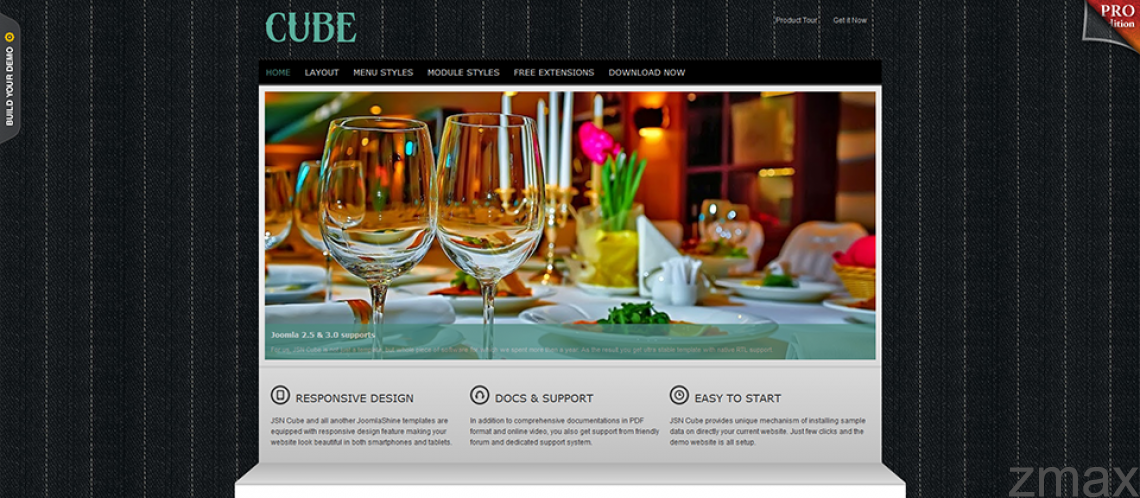The height and width of the screenshot is (498, 1140).
Task: Open the Free Extensions menu
Action: click(x=554, y=73)
